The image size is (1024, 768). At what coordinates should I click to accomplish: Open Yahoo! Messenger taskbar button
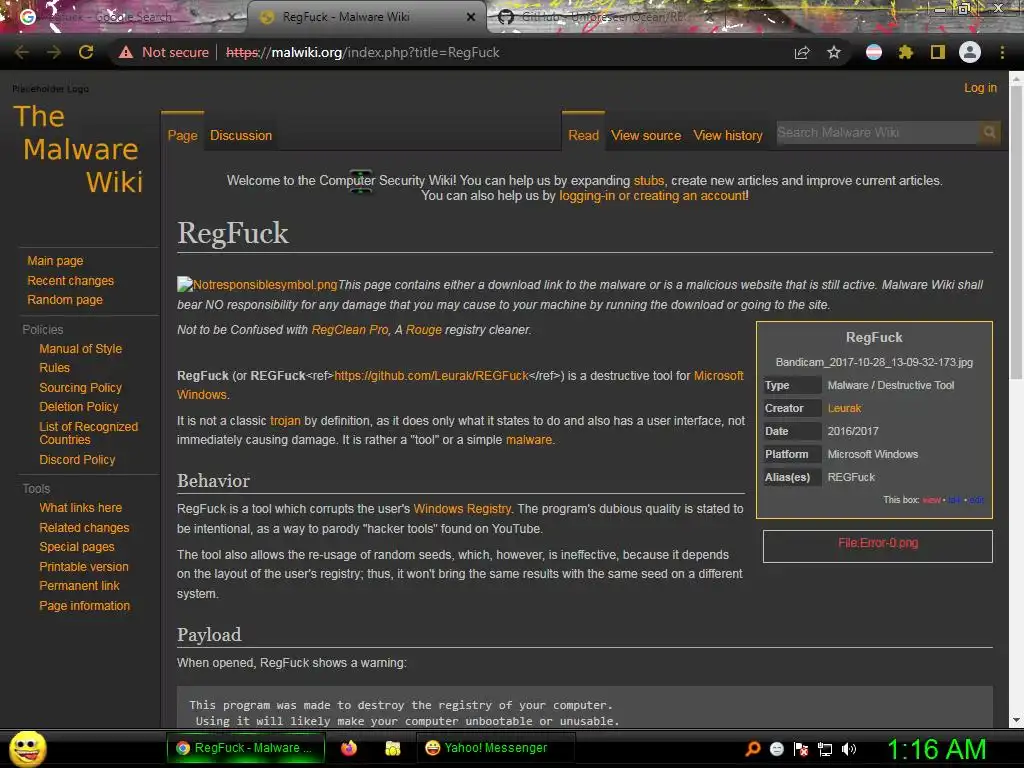click(x=496, y=748)
